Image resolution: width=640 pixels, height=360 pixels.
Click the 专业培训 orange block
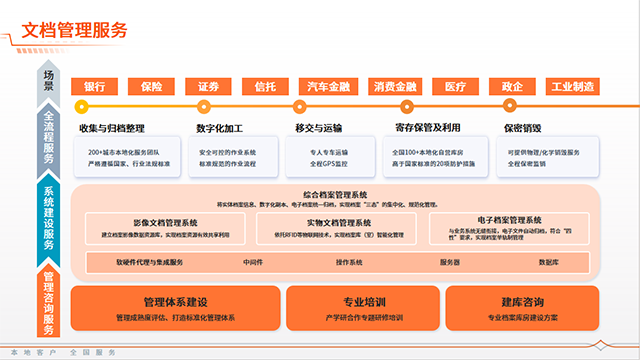(x=363, y=308)
